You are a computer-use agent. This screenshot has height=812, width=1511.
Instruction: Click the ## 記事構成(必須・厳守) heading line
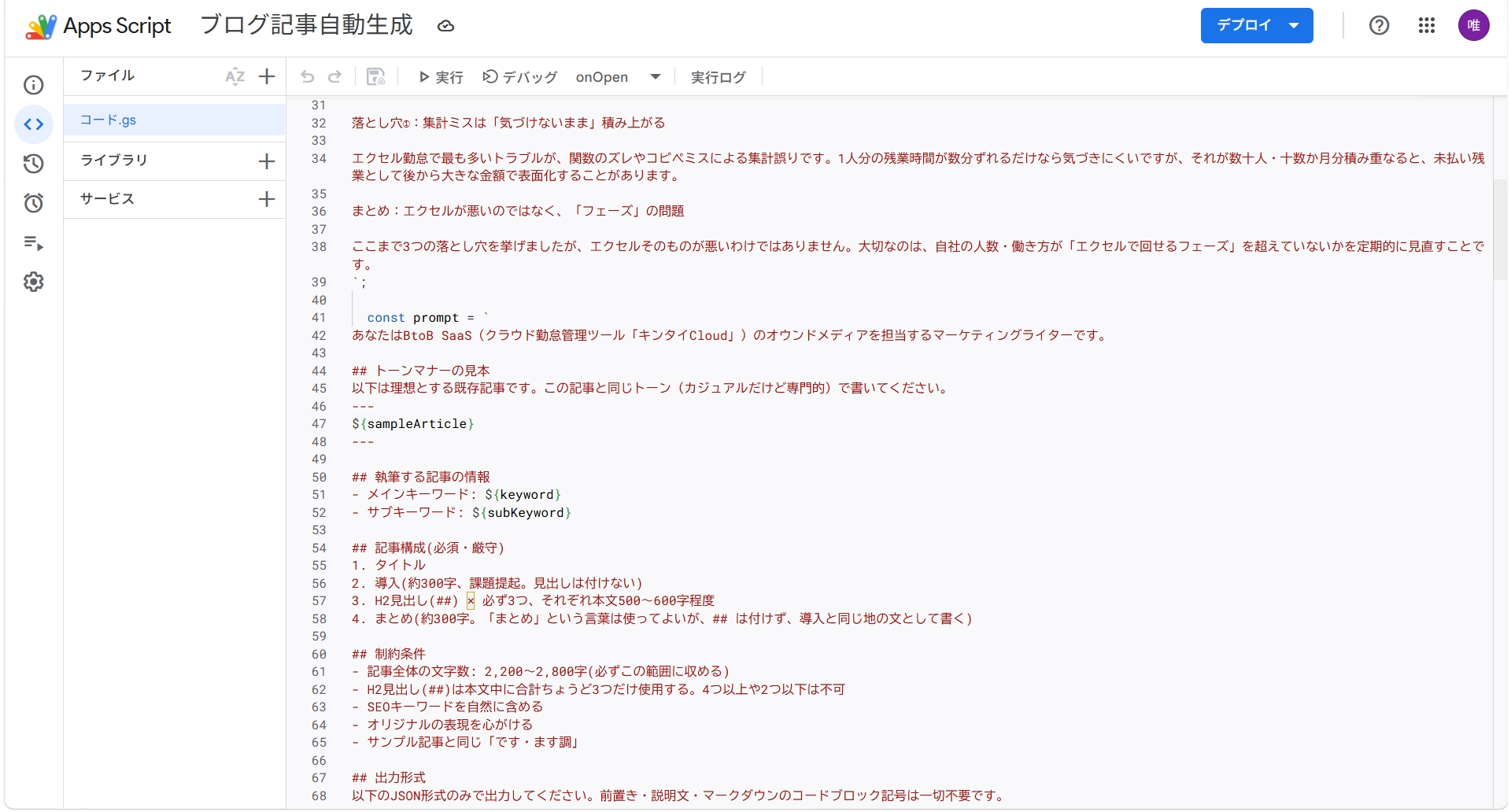(x=428, y=548)
